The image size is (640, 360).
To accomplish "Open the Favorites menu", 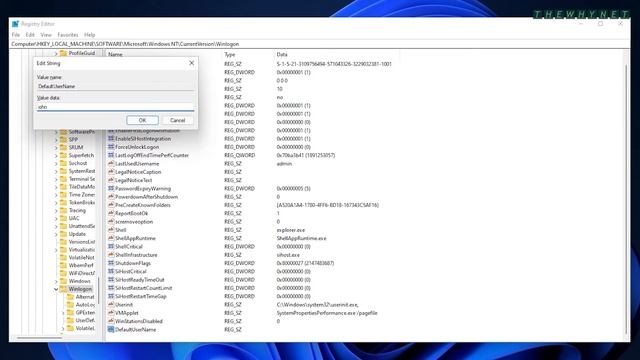I will tap(68, 35).
